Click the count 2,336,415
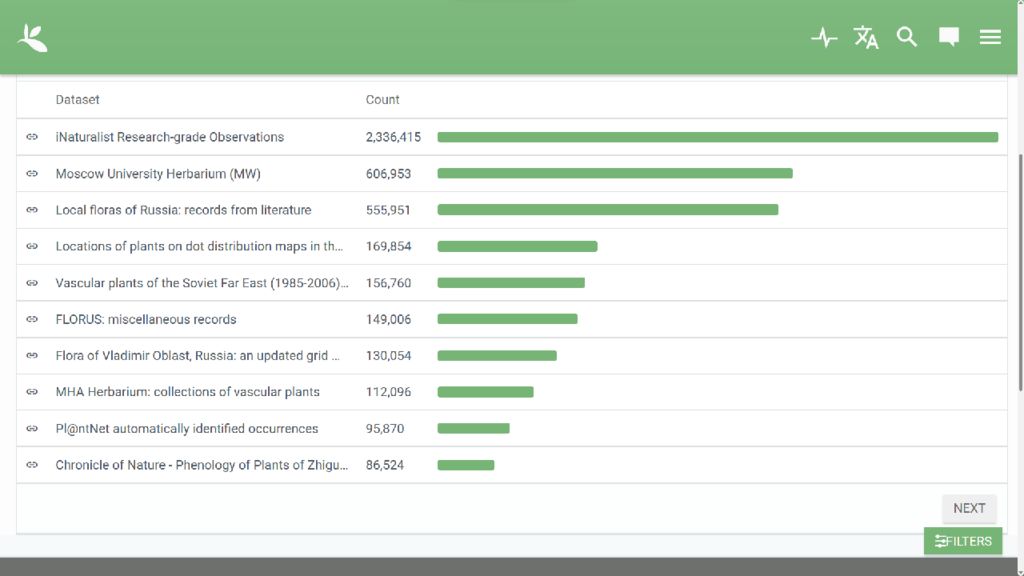Viewport: 1024px width, 576px height. pos(393,137)
